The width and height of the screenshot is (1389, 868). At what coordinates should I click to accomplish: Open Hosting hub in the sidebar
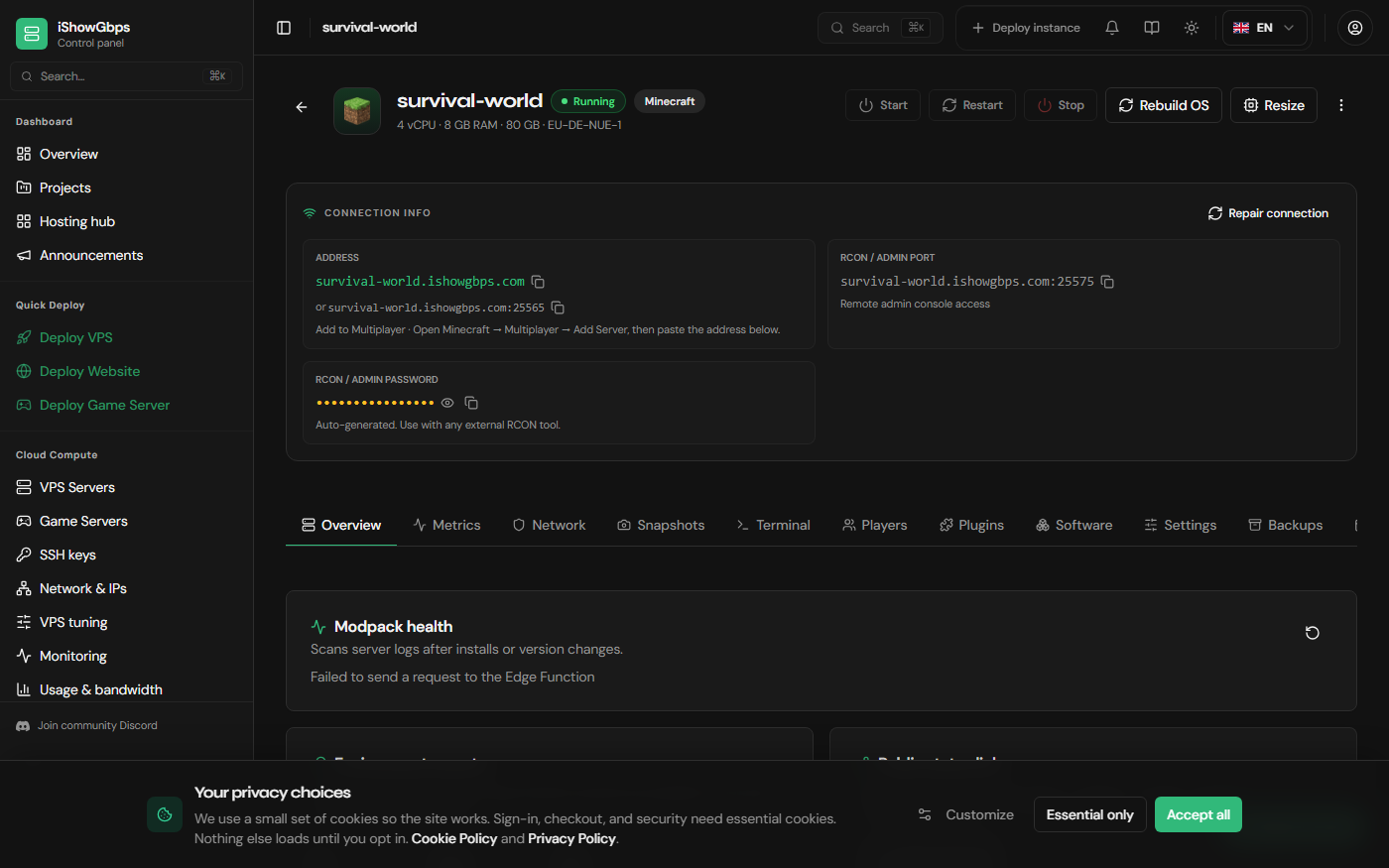pyautogui.click(x=126, y=221)
